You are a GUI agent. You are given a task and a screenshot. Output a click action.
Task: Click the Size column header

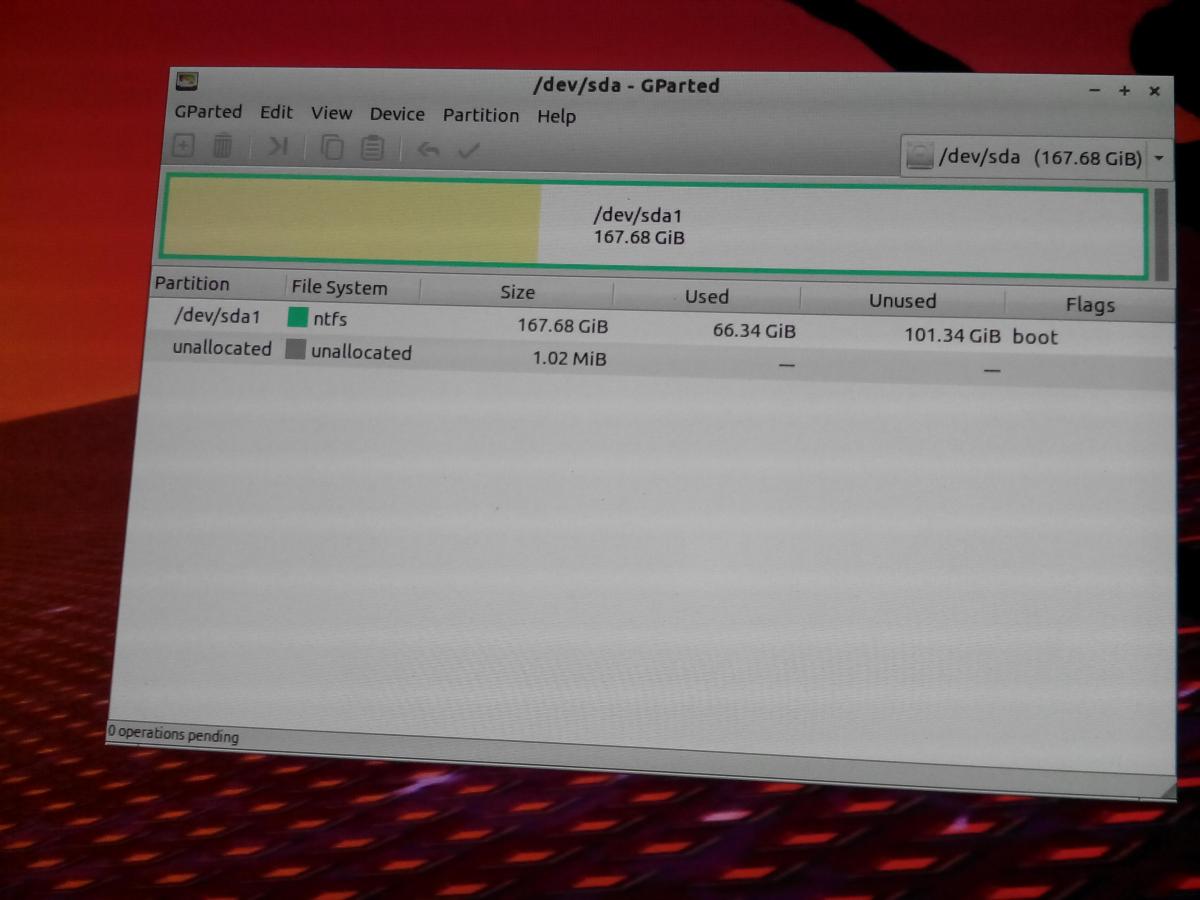tap(516, 292)
